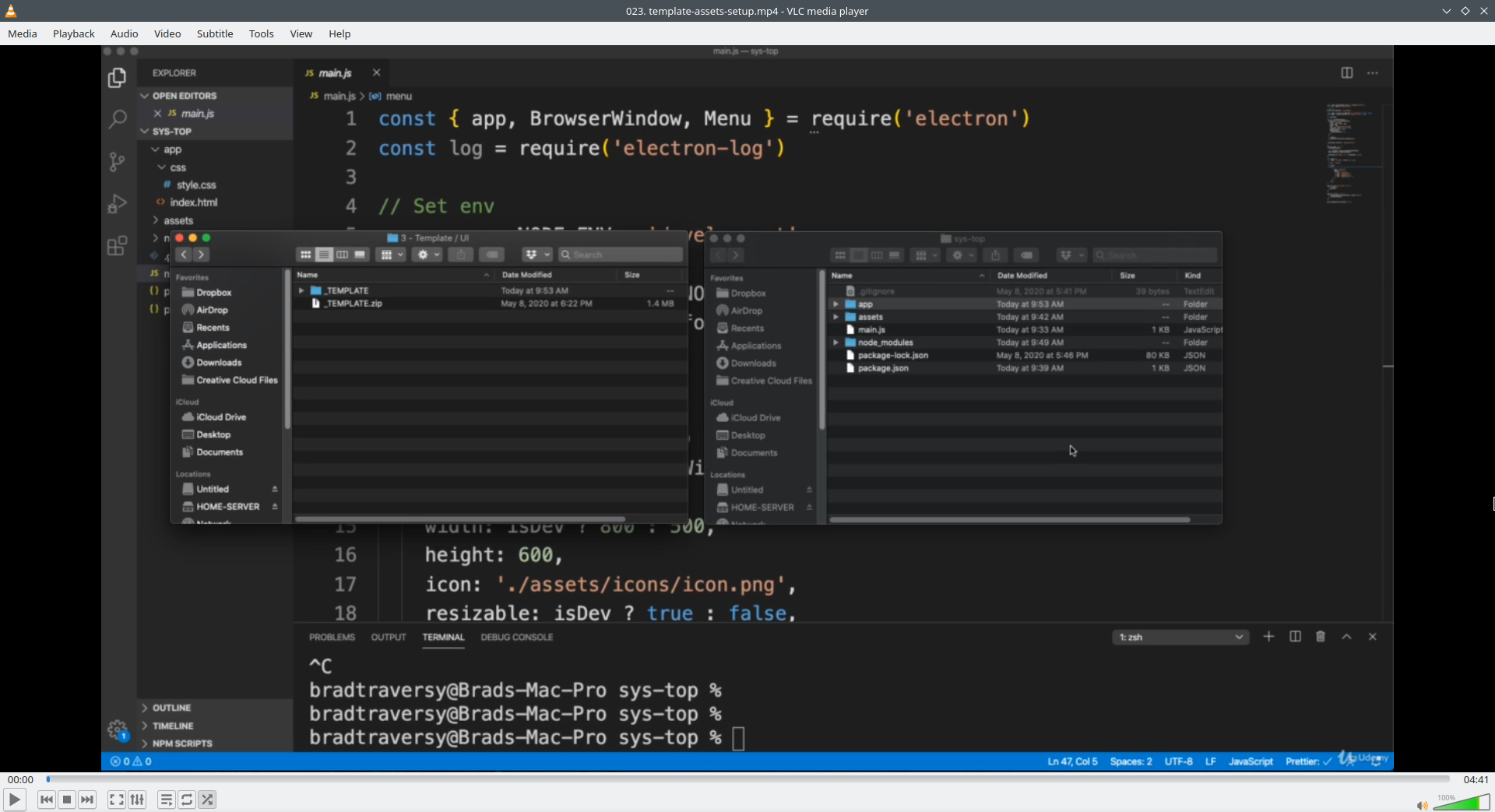1495x812 pixels.
Task: Open the Tools menu
Action: (x=262, y=33)
